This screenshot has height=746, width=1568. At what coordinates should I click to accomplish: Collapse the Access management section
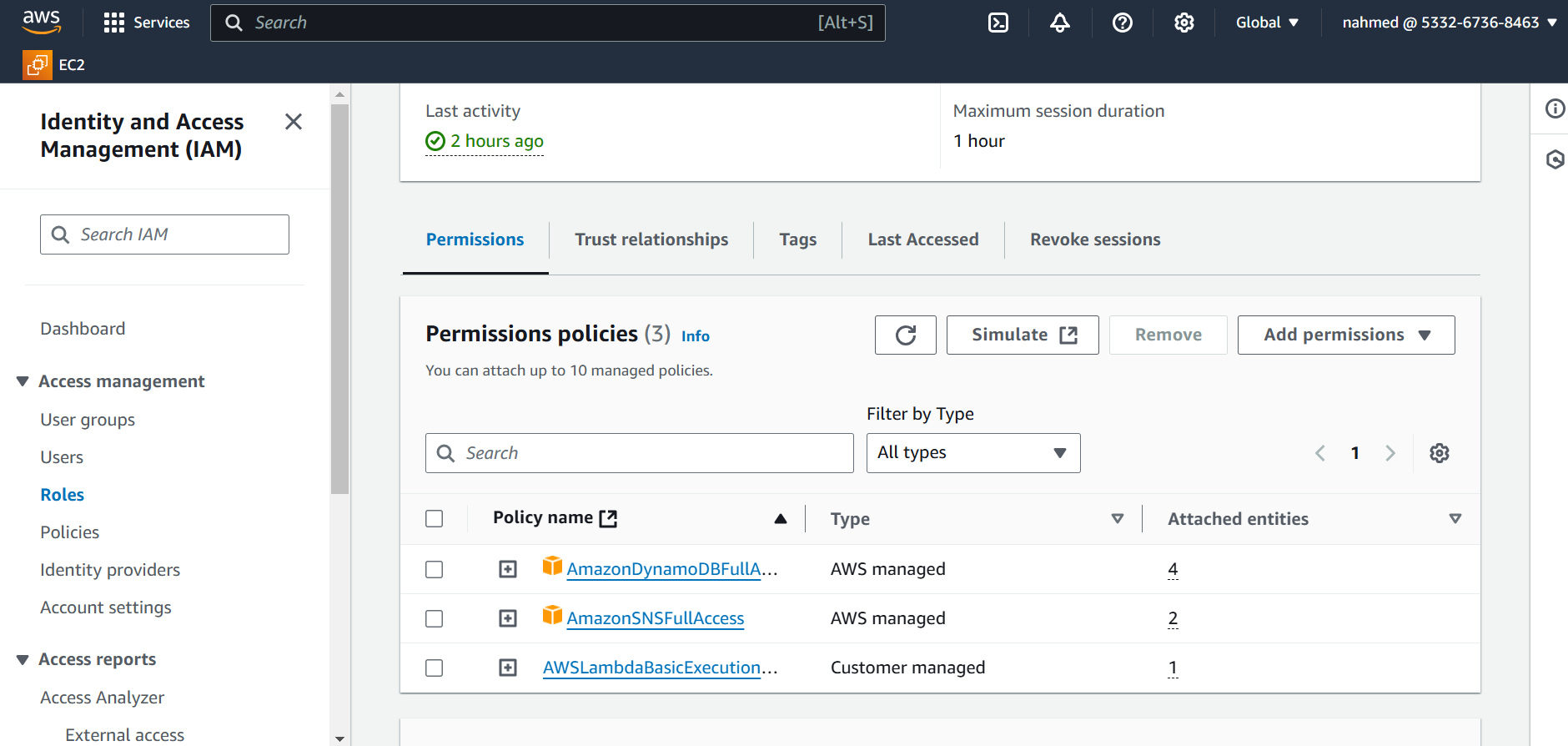click(x=23, y=381)
